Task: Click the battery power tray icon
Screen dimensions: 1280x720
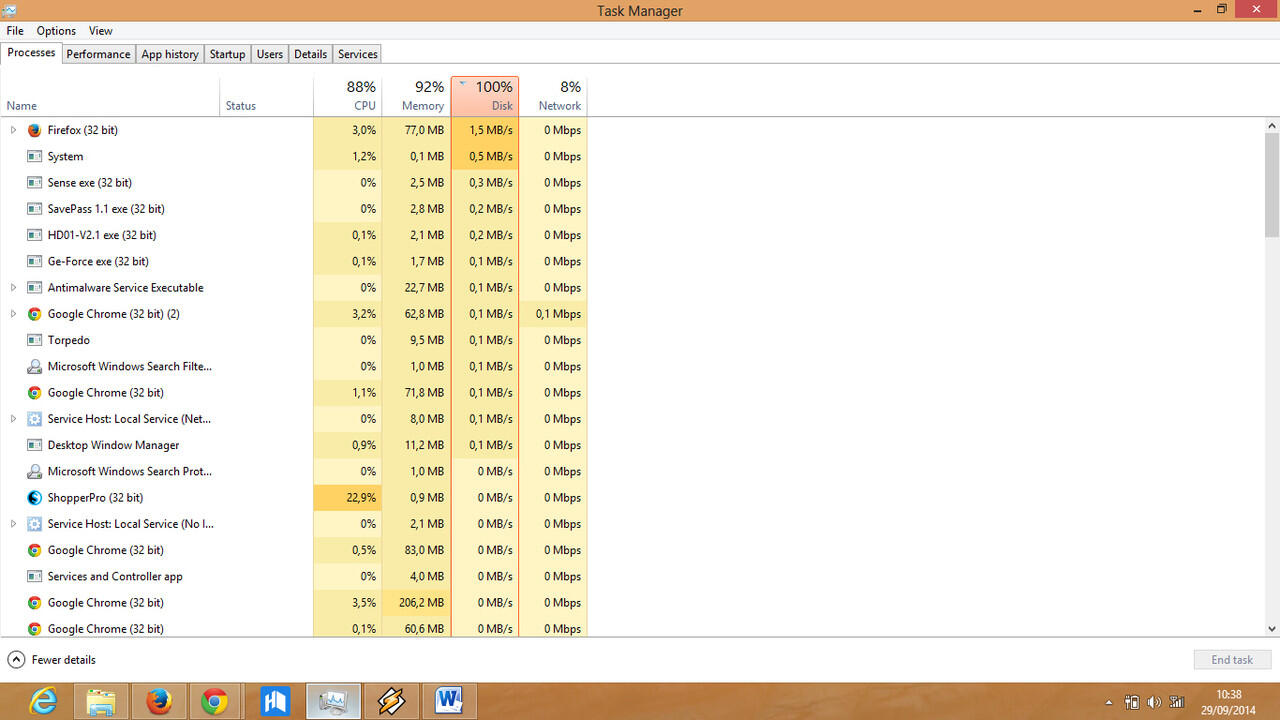Action: (x=1132, y=702)
